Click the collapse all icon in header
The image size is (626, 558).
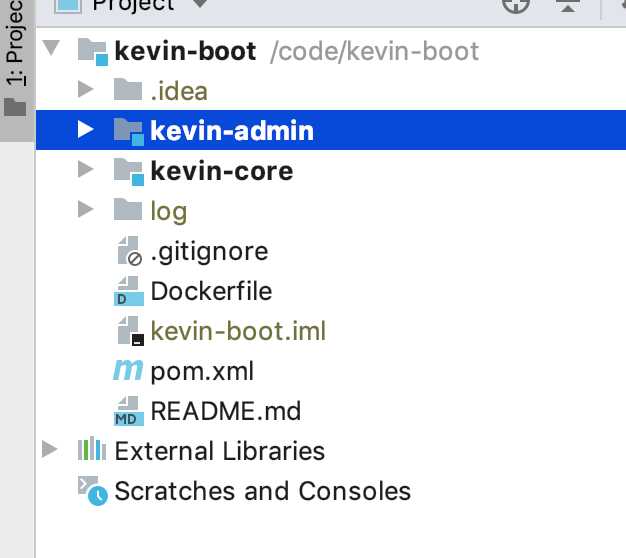(567, 5)
